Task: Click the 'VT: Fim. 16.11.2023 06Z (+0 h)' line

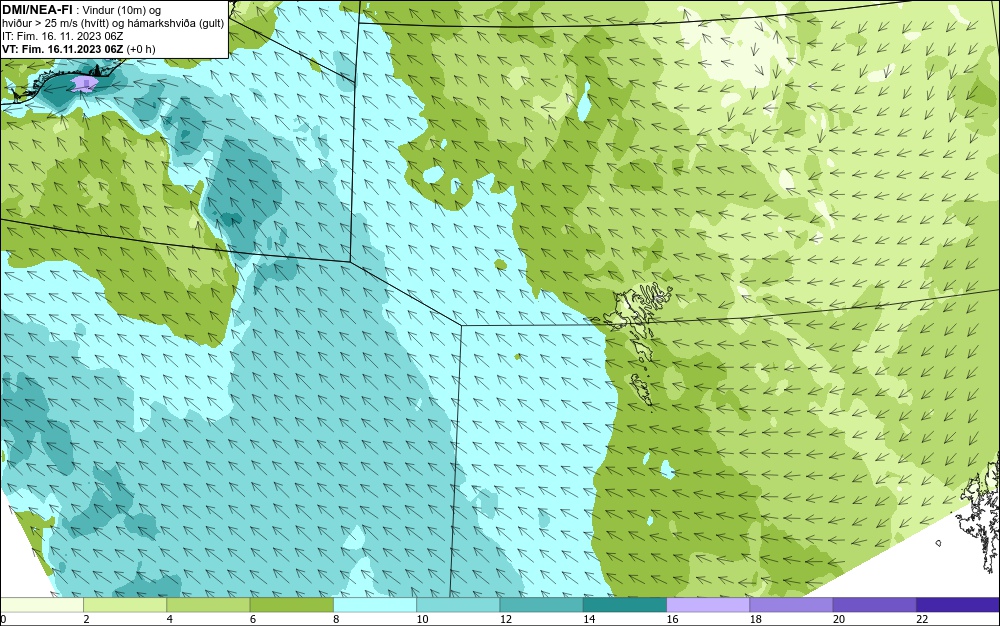Action: (79, 49)
